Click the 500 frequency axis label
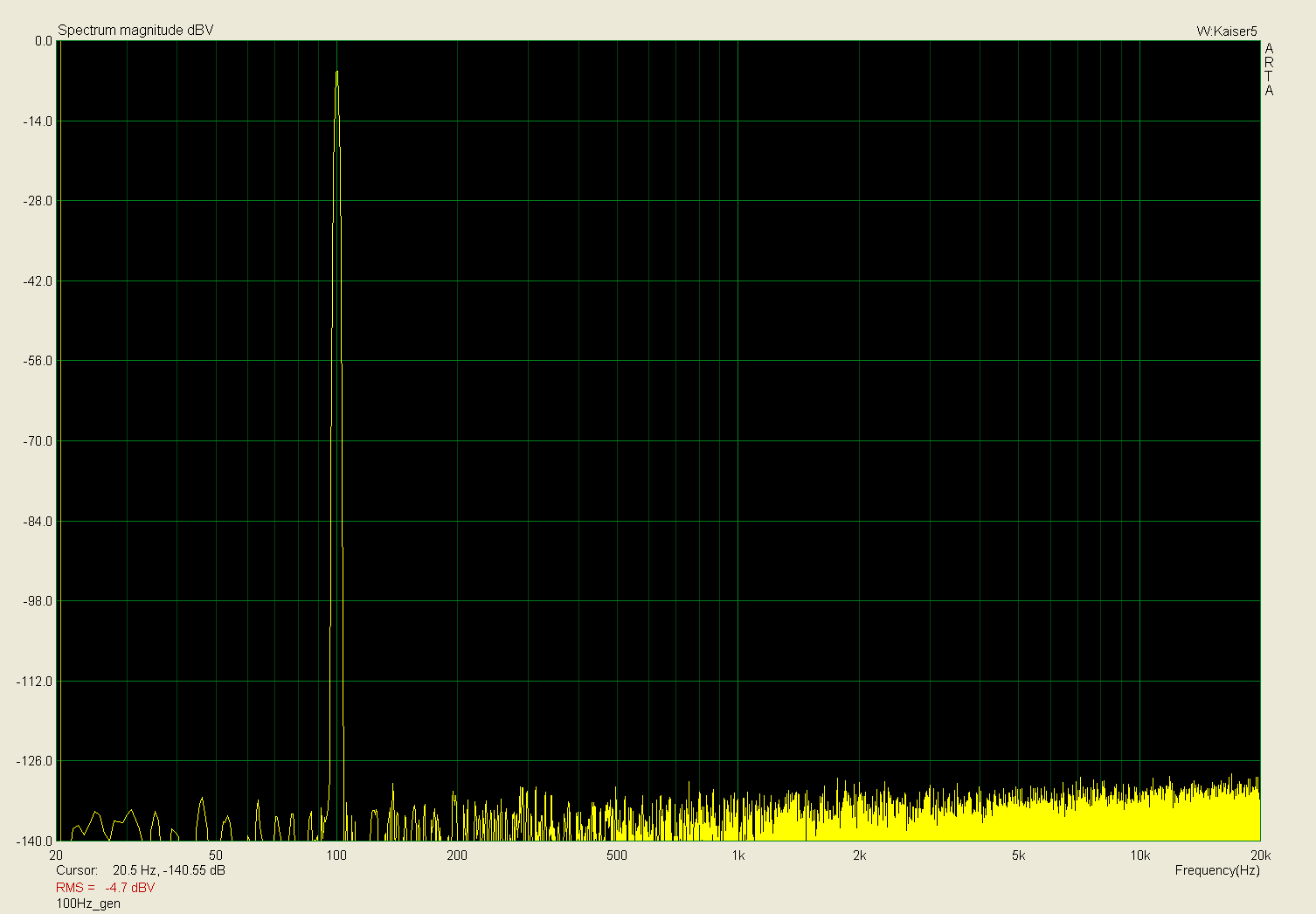The width and height of the screenshot is (1316, 914). tap(617, 855)
